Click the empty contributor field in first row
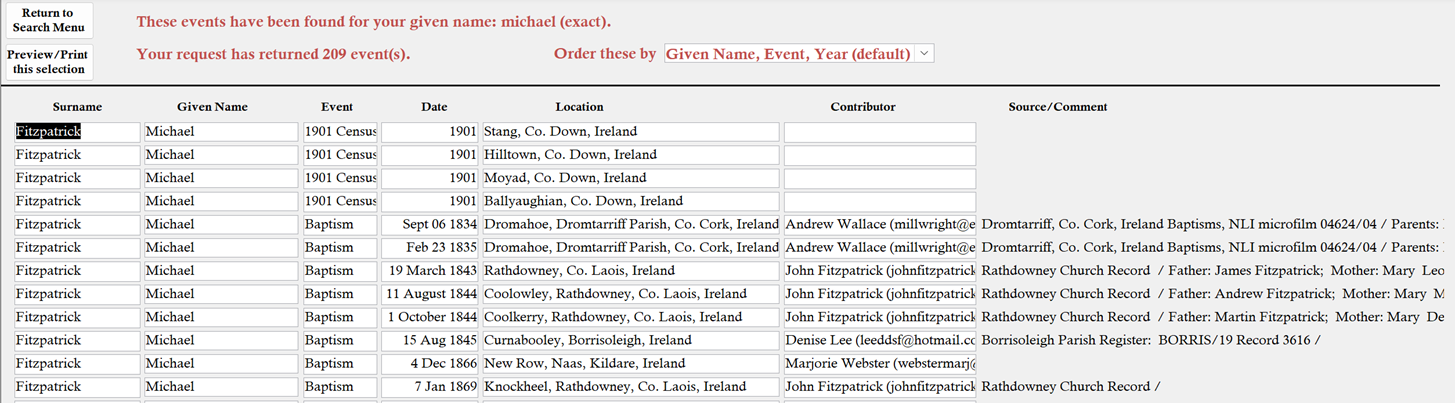Image resolution: width=1455 pixels, height=403 pixels. 879,132
